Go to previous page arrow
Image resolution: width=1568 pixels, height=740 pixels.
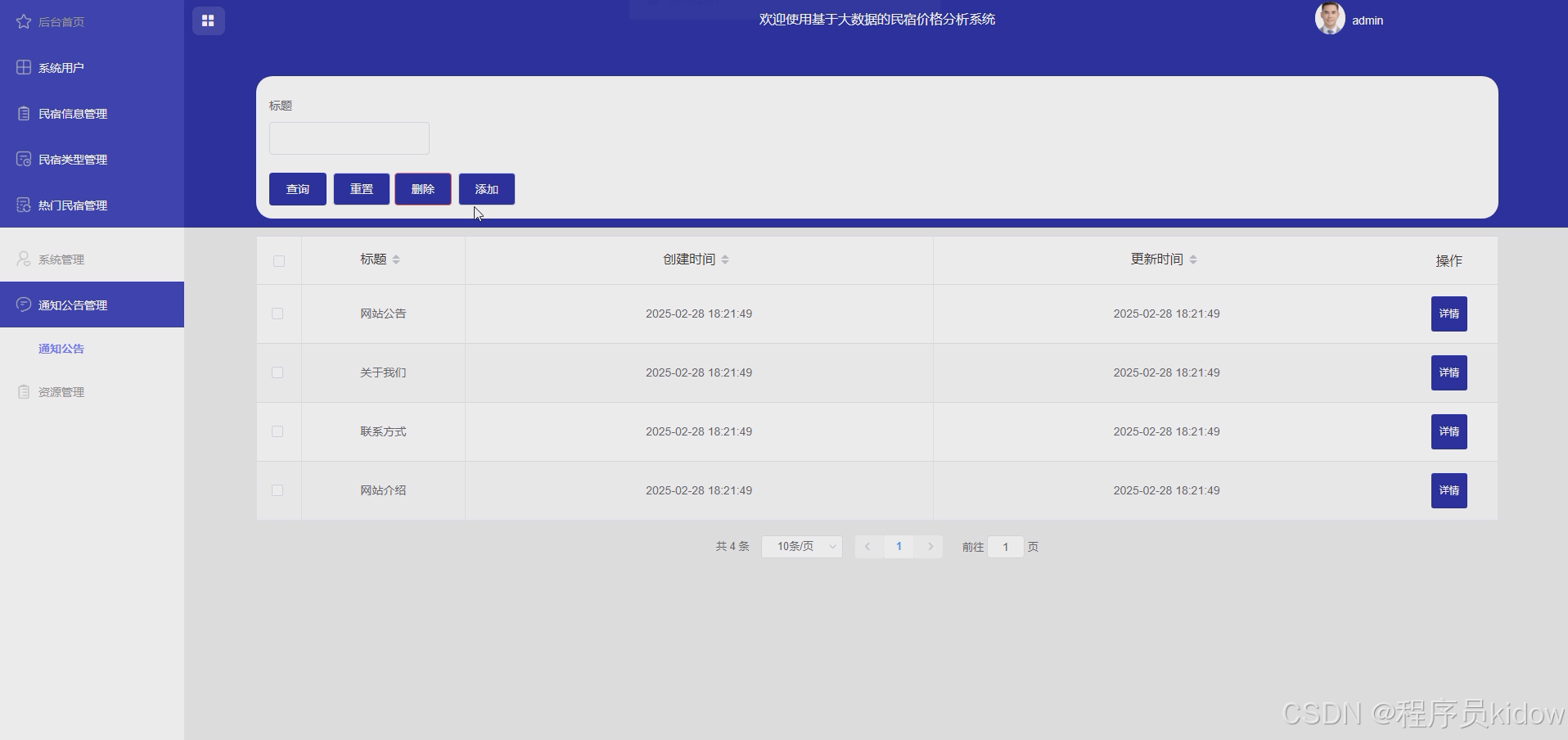(x=867, y=547)
